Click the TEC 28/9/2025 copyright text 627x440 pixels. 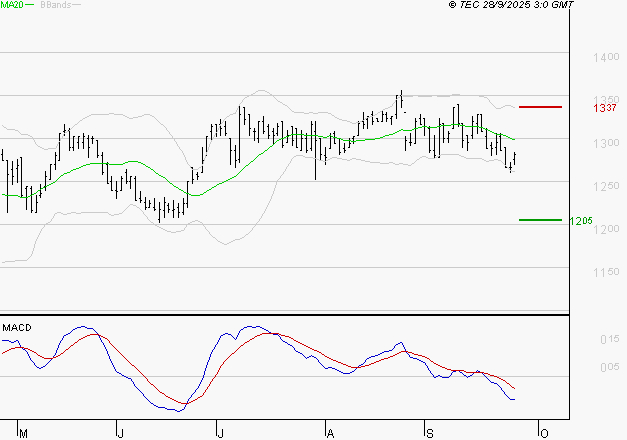[x=511, y=5]
